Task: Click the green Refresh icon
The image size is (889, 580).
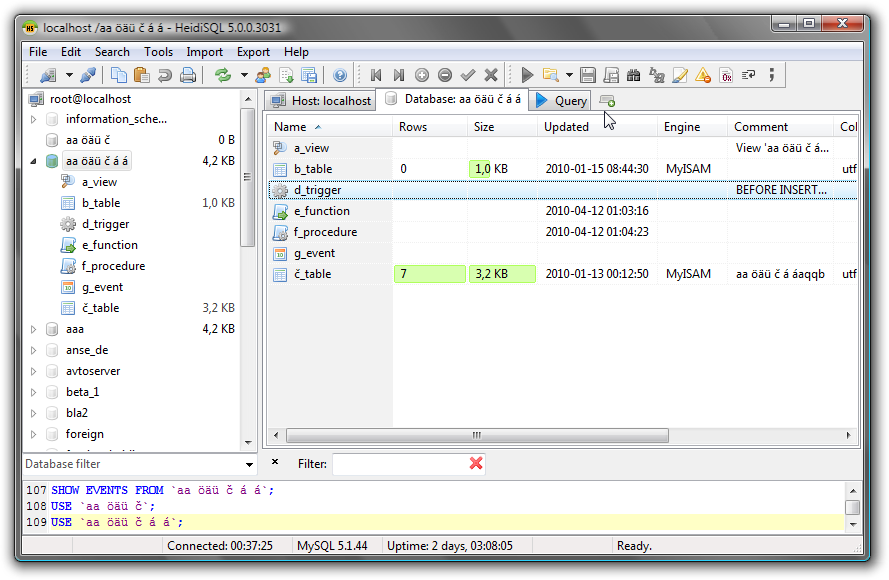Action: click(x=222, y=75)
